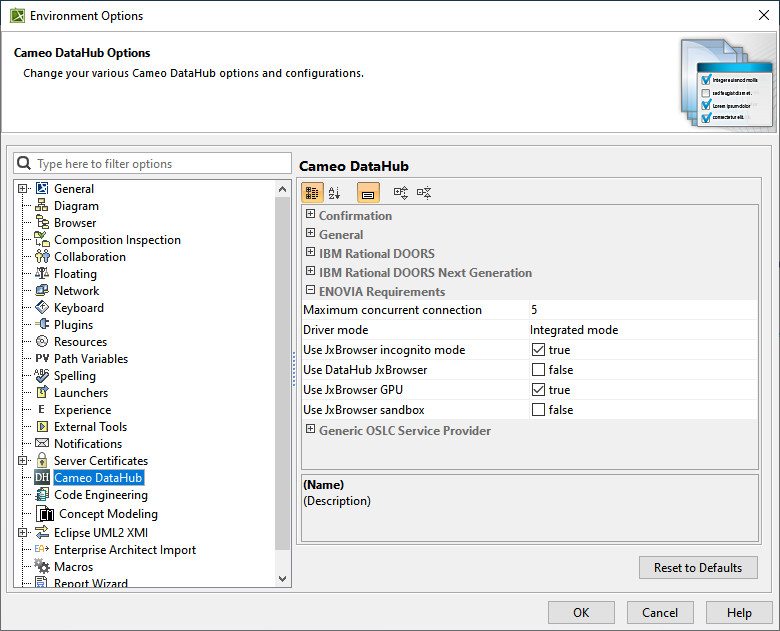Click the filter options search field
Image resolution: width=780 pixels, height=631 pixels.
pyautogui.click(x=152, y=164)
